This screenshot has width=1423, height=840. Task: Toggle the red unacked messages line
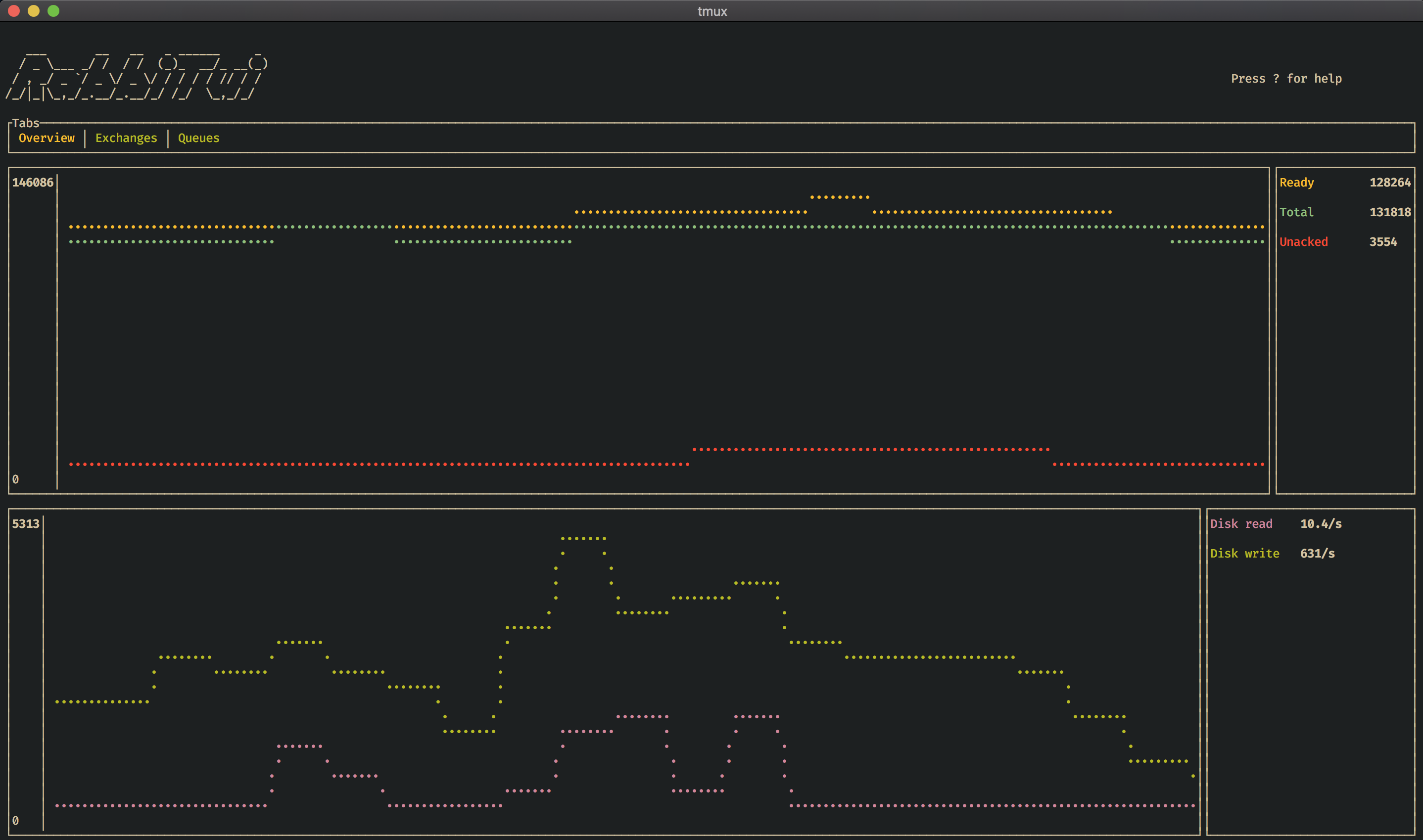(1300, 241)
